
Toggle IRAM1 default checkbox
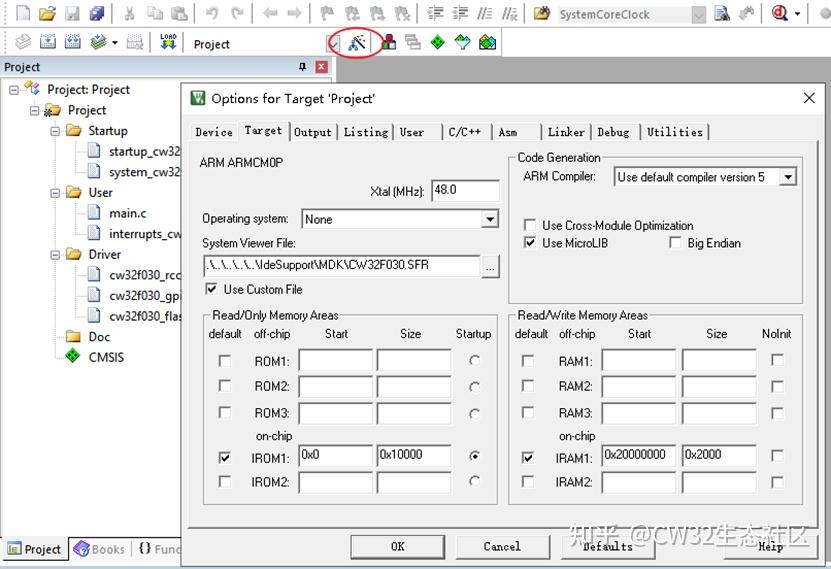(x=528, y=457)
